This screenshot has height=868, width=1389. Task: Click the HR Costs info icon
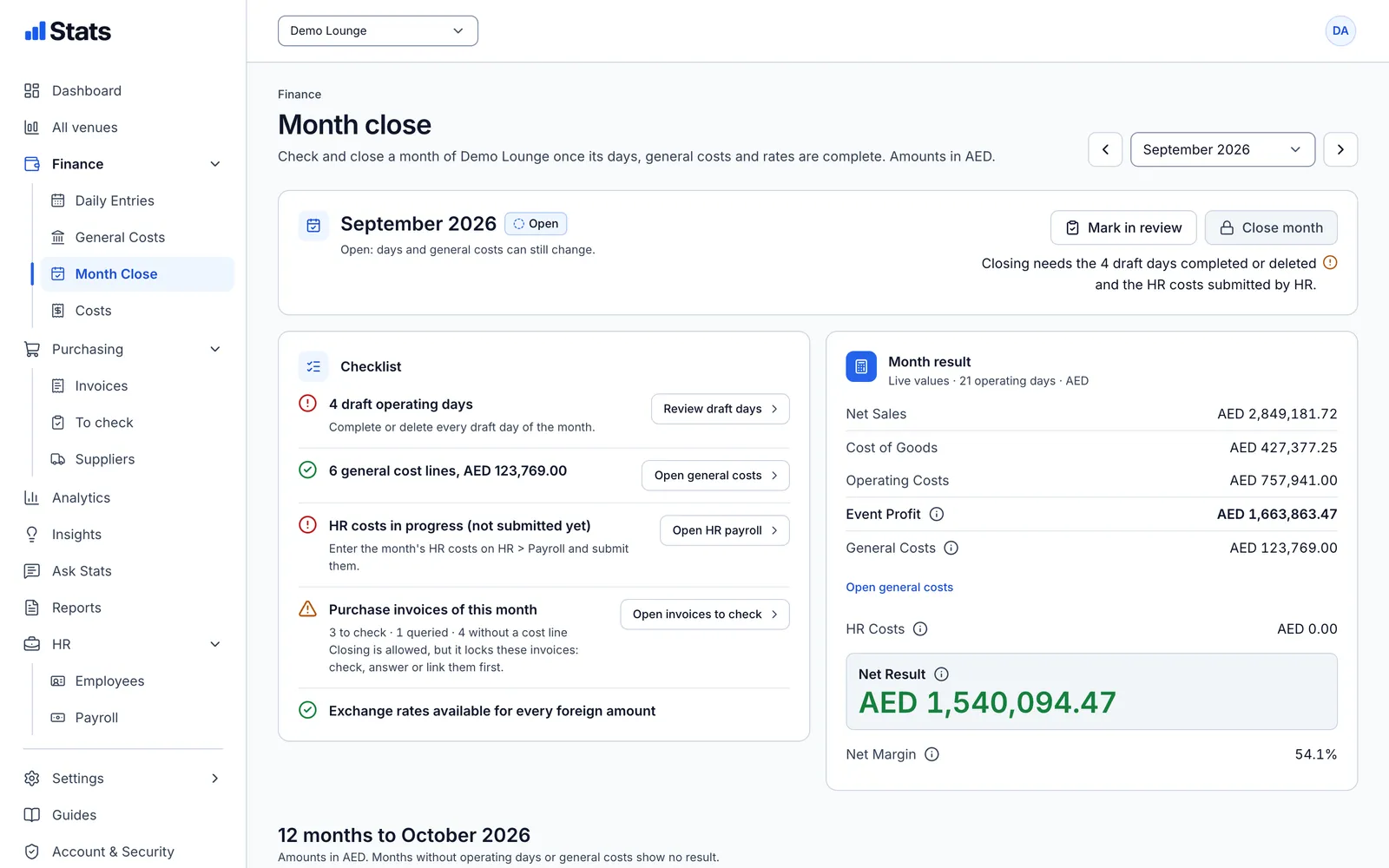[x=920, y=628]
